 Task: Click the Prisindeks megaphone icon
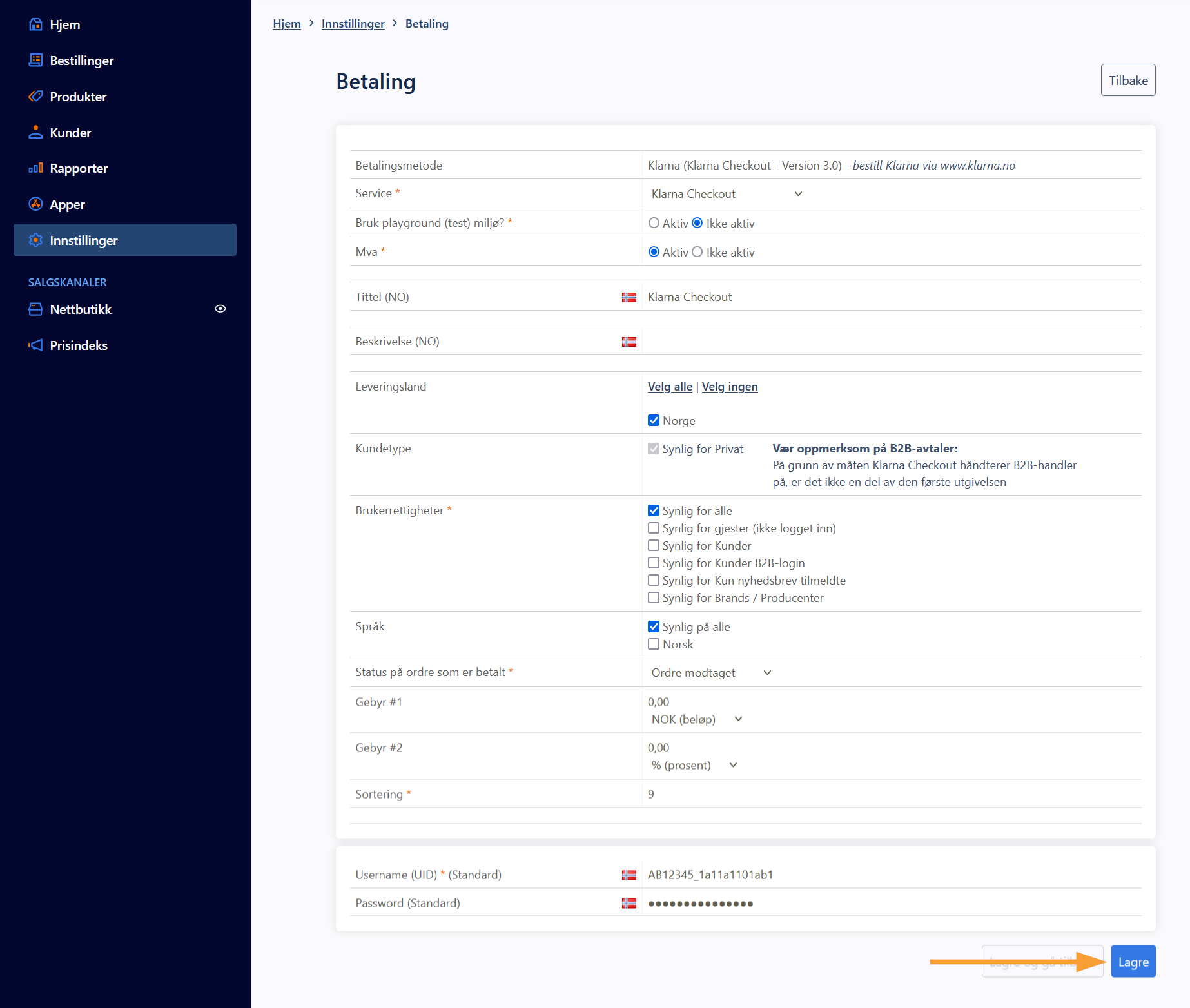tap(35, 345)
